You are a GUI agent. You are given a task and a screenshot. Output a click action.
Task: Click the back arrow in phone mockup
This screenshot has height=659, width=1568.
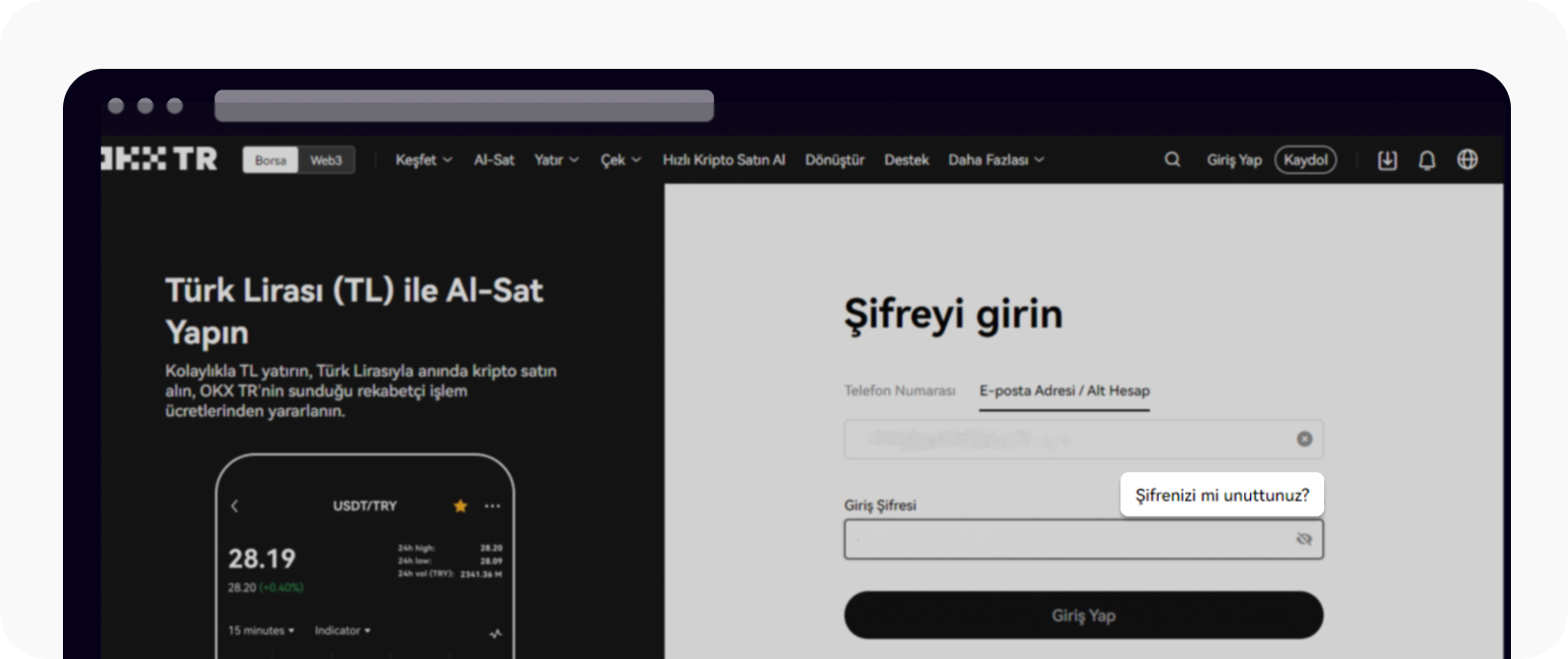click(x=234, y=506)
